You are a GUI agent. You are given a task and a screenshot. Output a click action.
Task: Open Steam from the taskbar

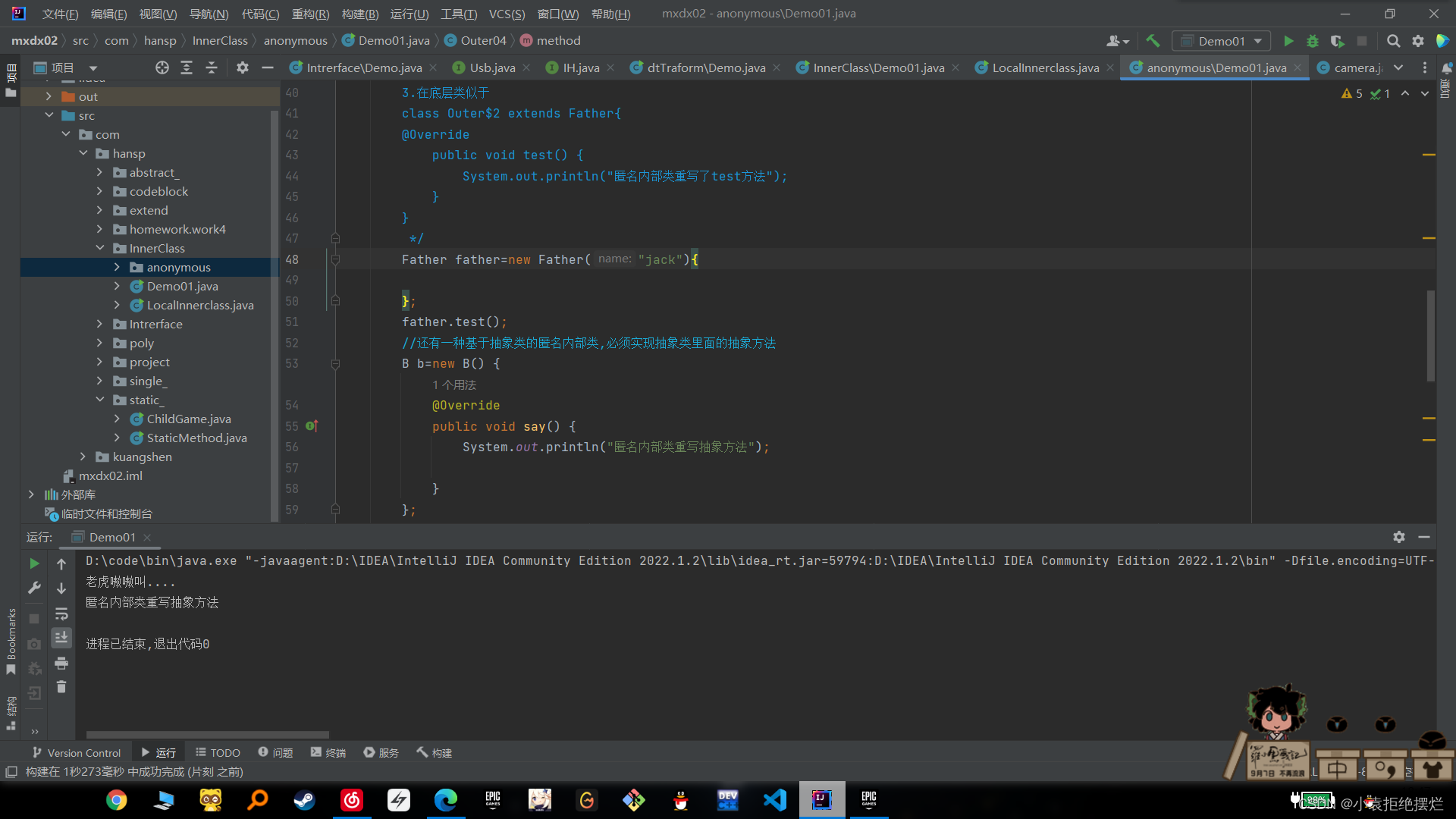305,800
